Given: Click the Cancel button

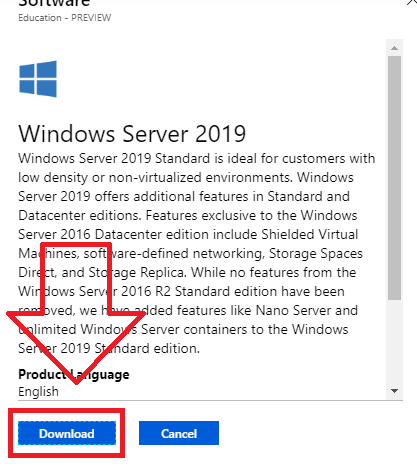Looking at the screenshot, I should tap(179, 433).
